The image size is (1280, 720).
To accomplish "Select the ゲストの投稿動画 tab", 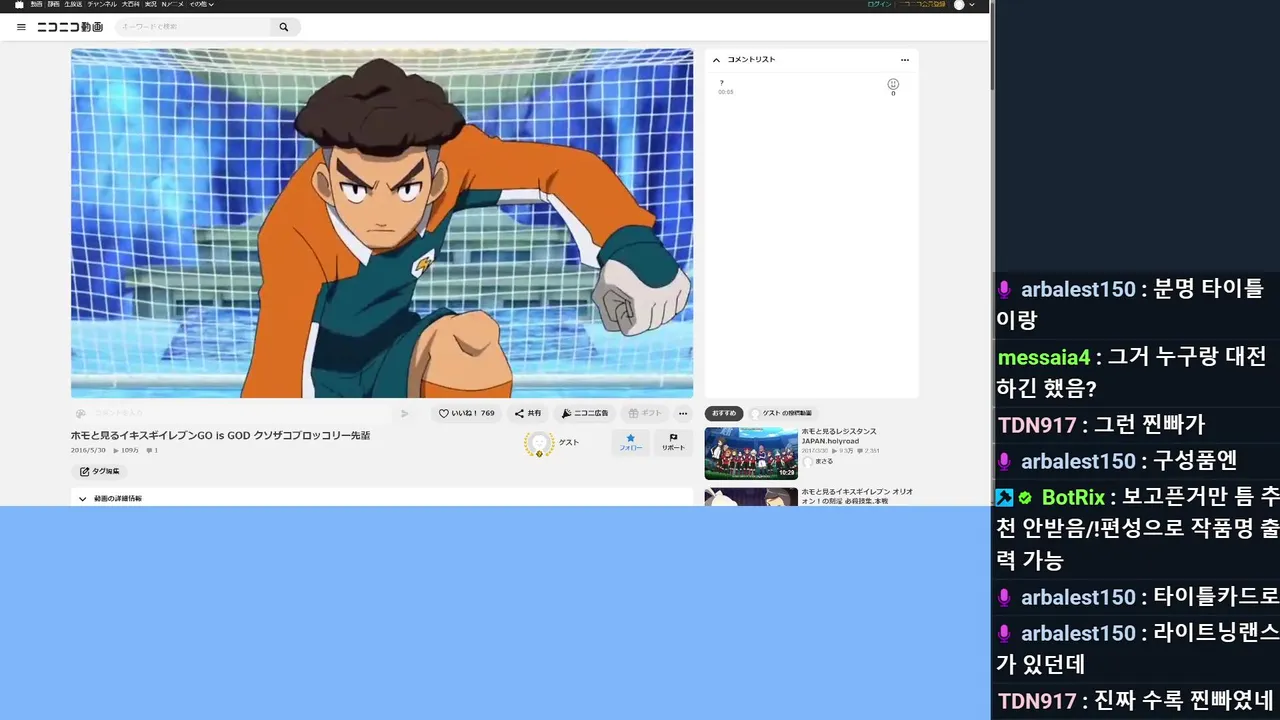I will pyautogui.click(x=782, y=413).
